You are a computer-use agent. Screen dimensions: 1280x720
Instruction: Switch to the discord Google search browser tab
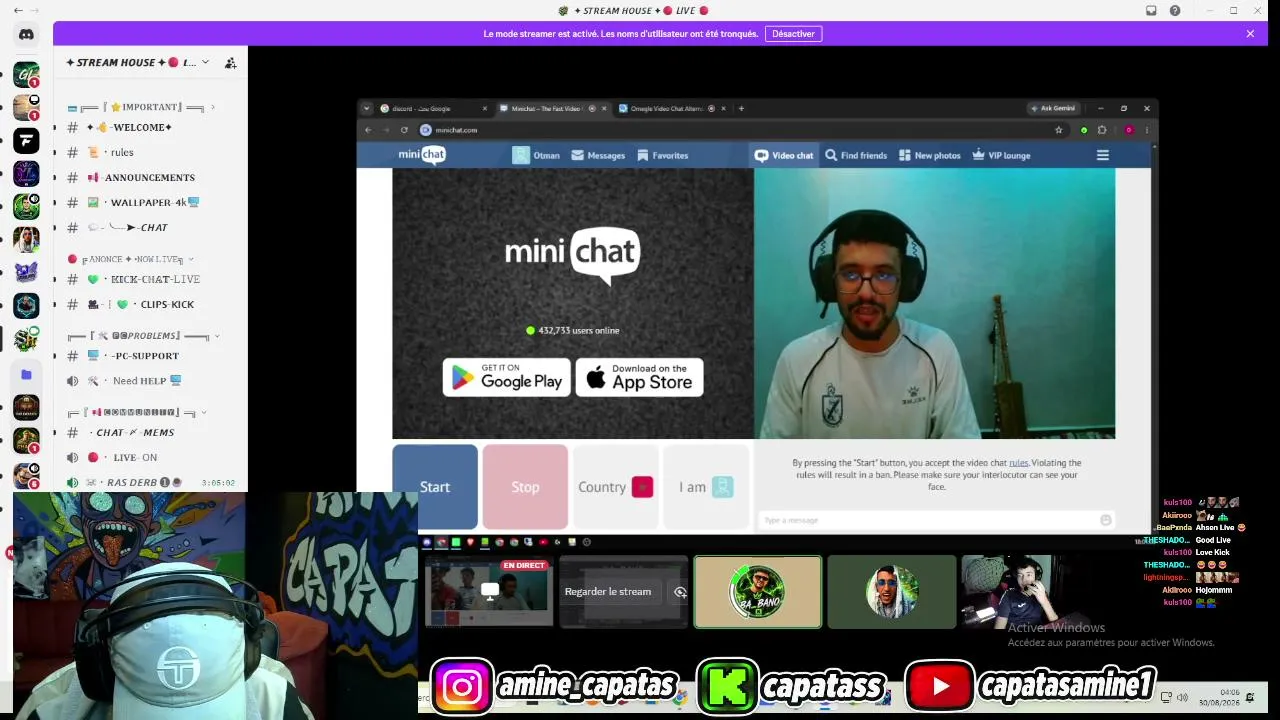(435, 108)
